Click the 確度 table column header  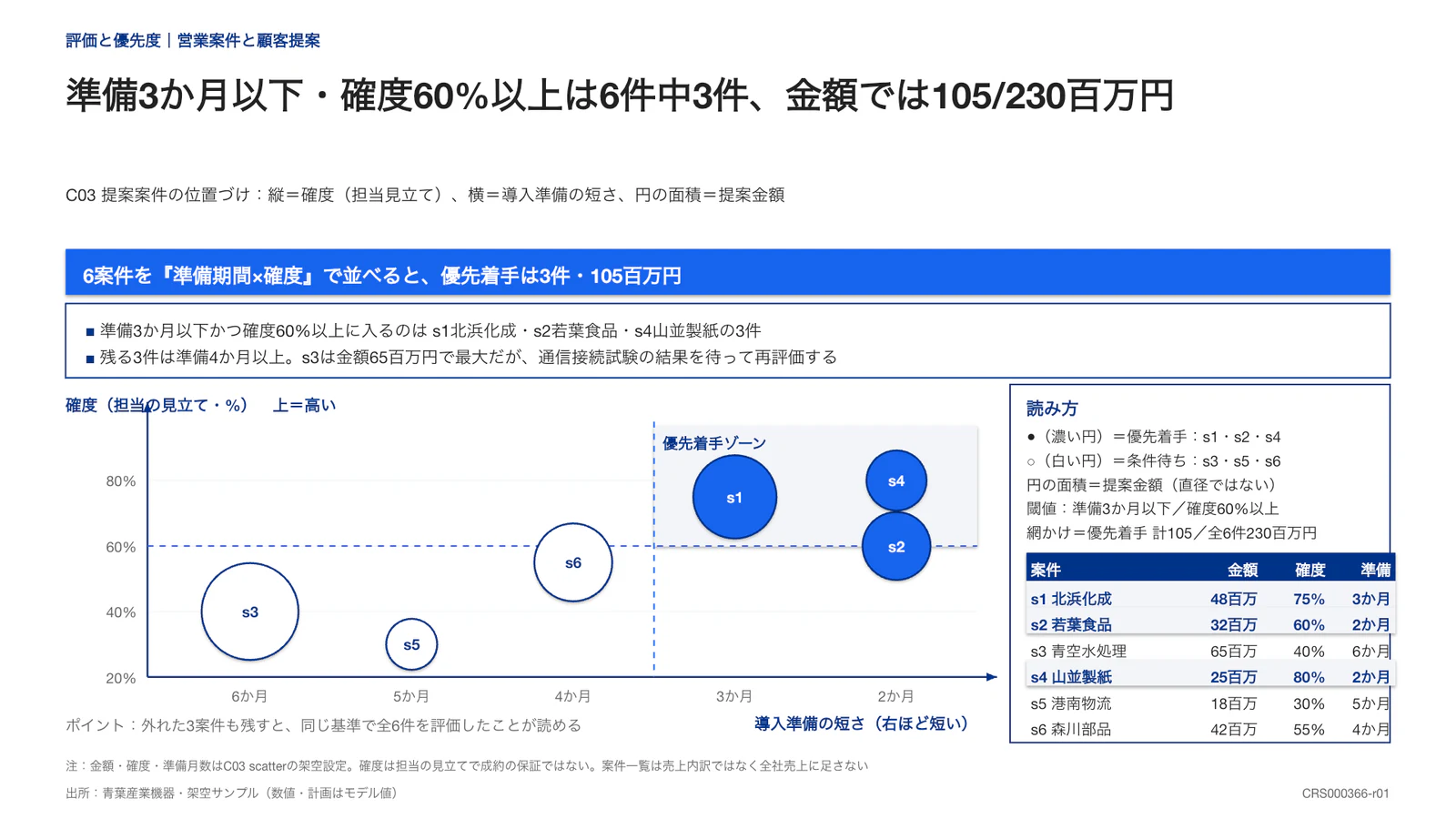[1309, 570]
